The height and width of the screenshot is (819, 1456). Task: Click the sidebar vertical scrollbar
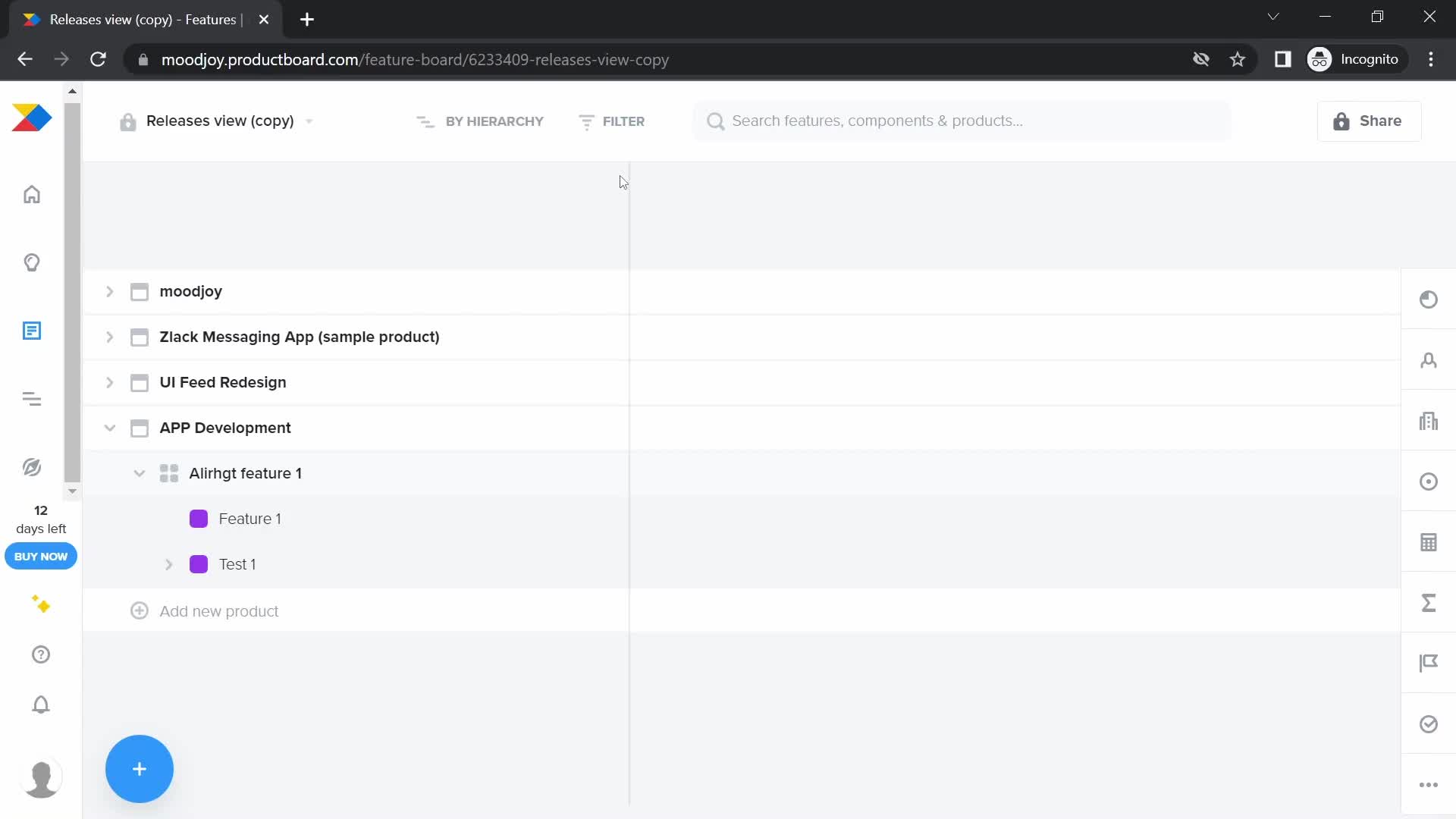[x=72, y=292]
